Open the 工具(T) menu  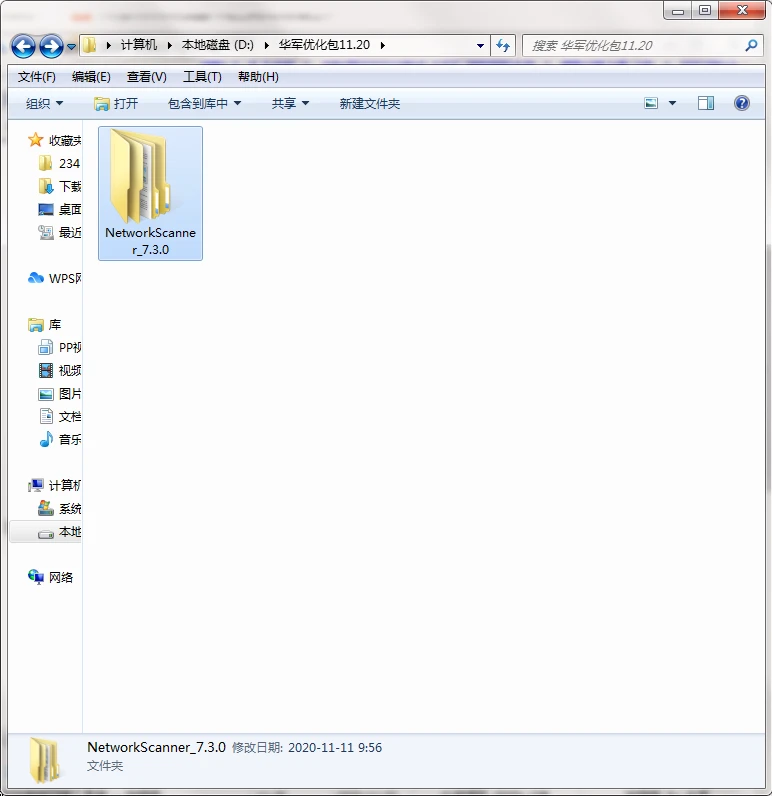click(x=202, y=77)
